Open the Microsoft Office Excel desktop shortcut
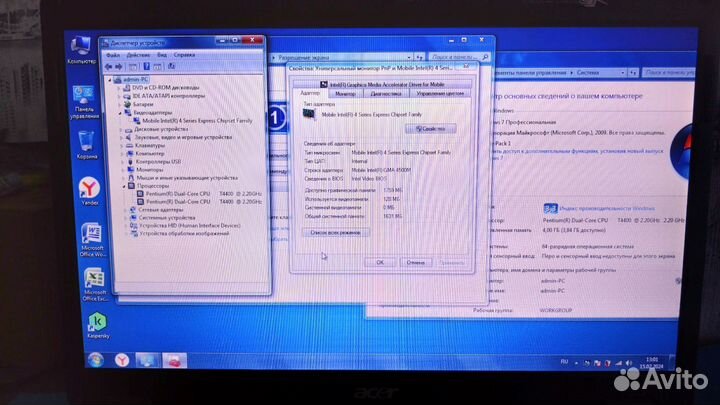 pos(95,285)
